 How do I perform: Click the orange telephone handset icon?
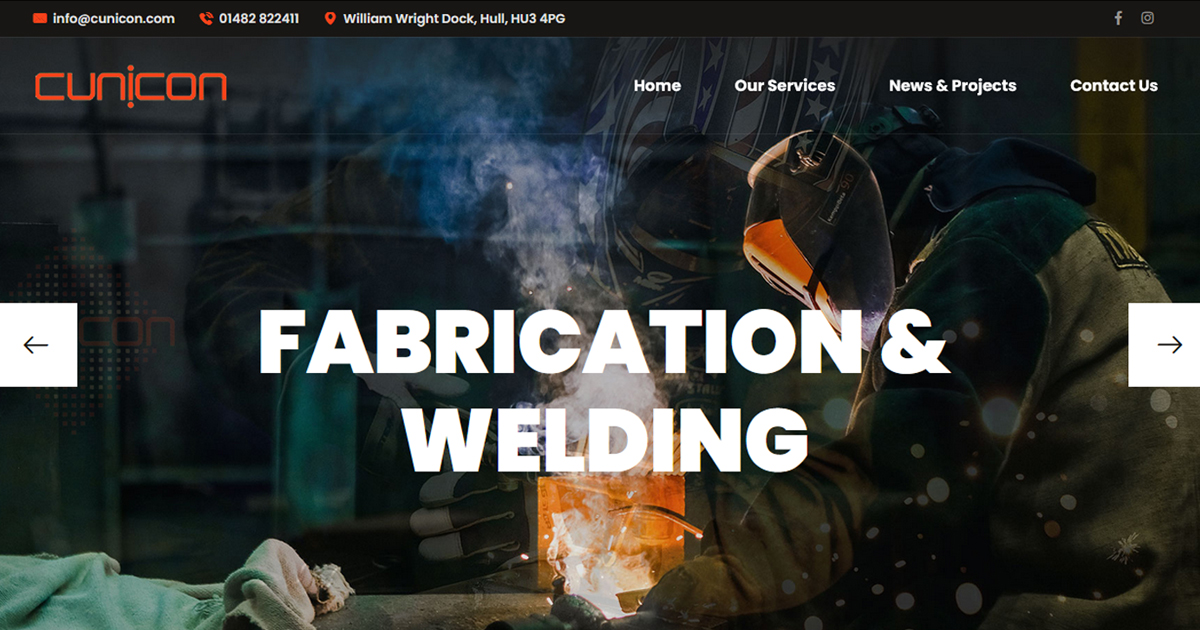pyautogui.click(x=206, y=18)
